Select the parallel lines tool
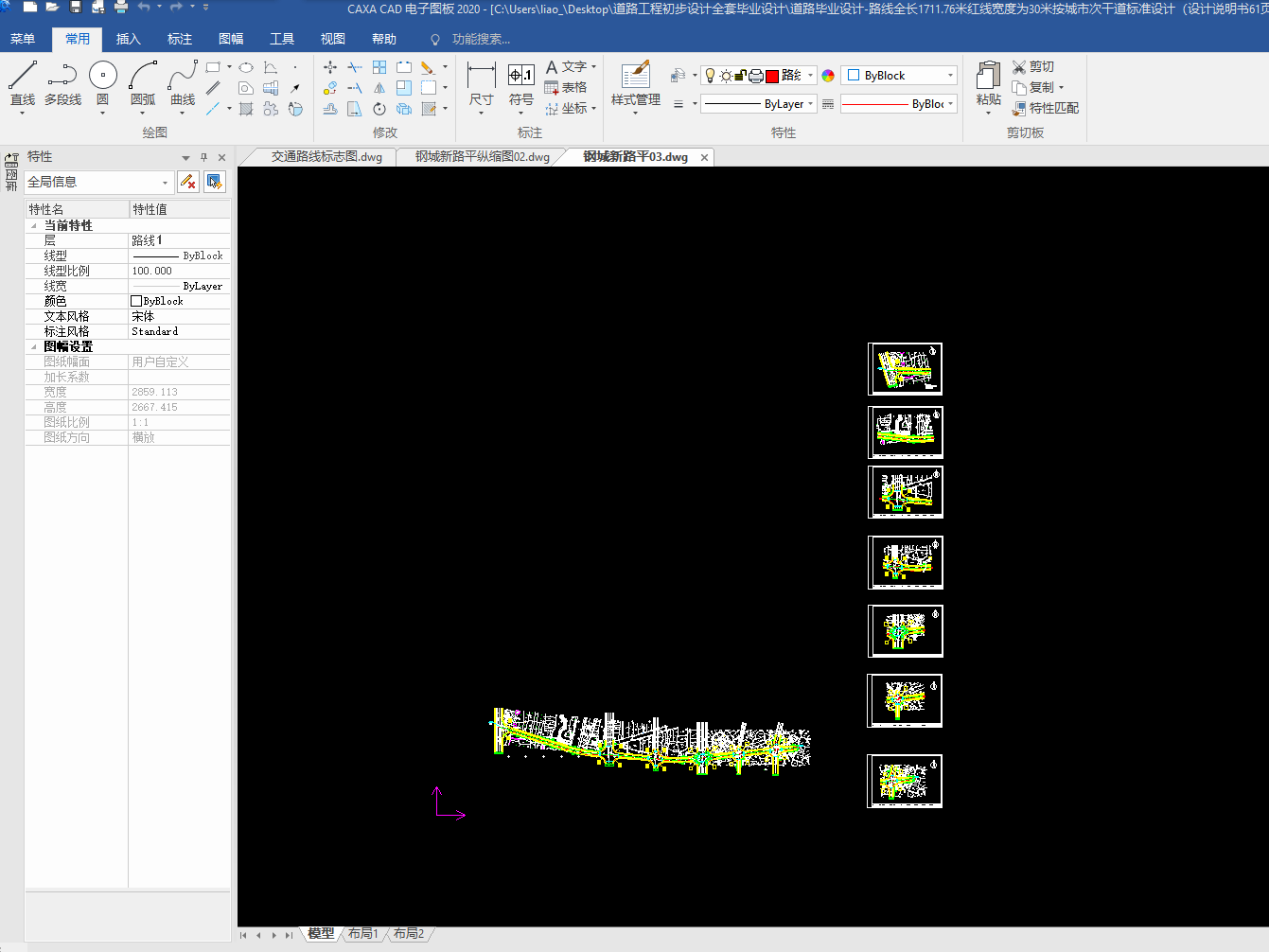This screenshot has width=1269, height=952. [x=213, y=88]
